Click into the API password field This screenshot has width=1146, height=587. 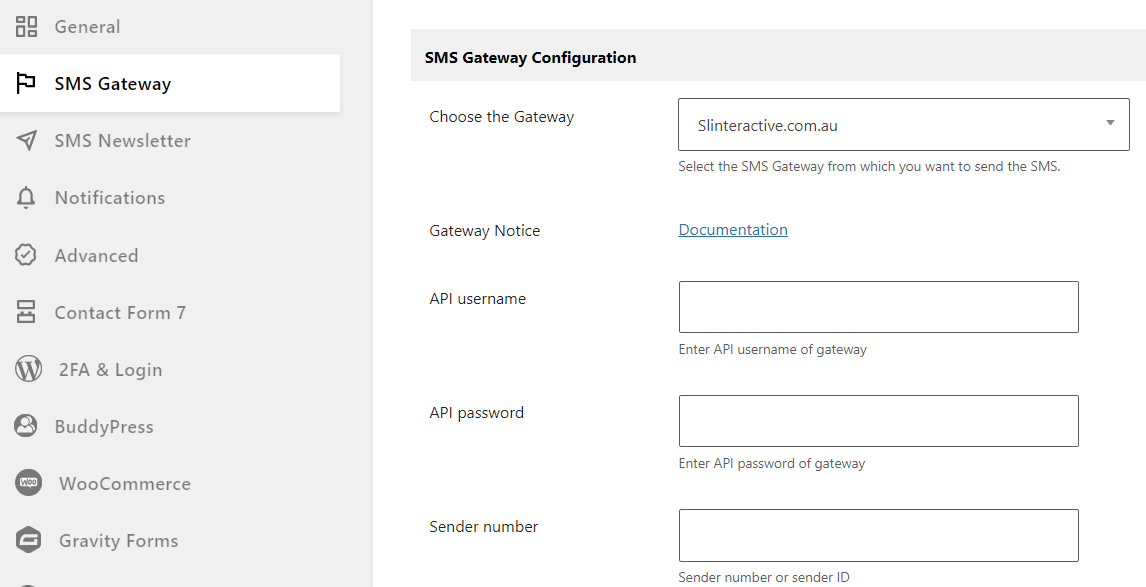tap(879, 421)
